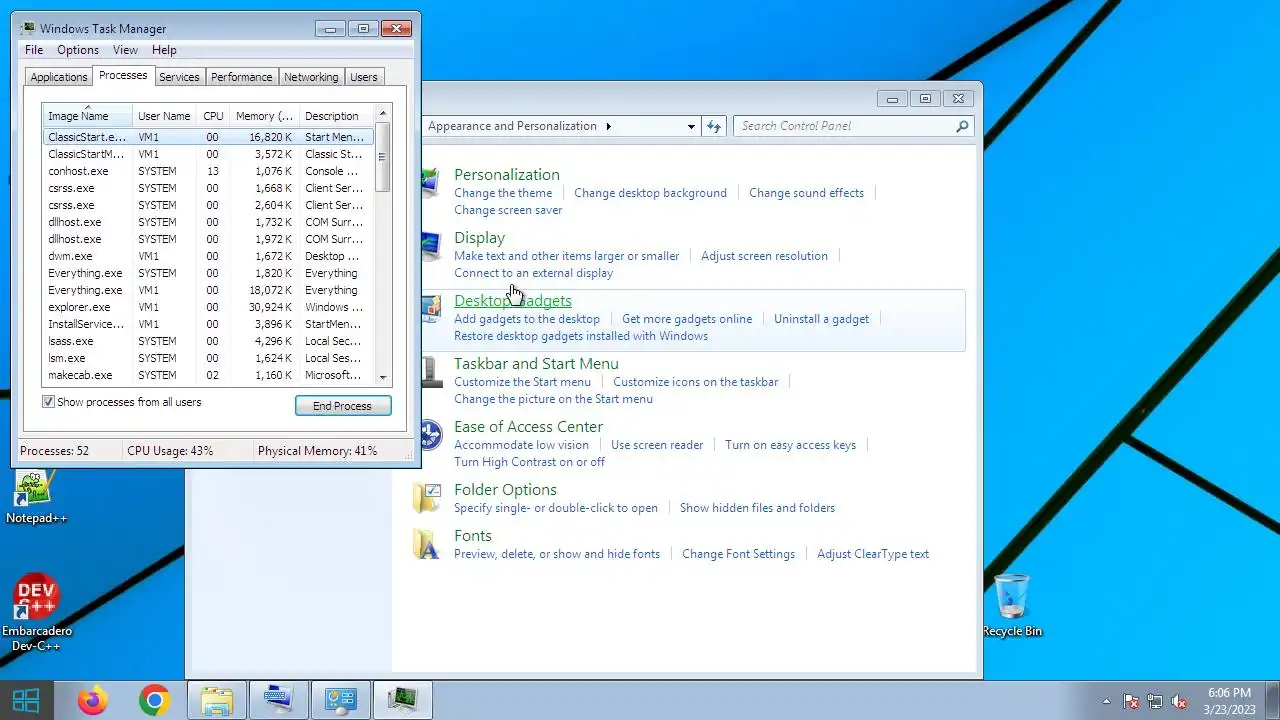The image size is (1280, 720).
Task: Select the explorer.exe process row
Action: click(x=208, y=307)
